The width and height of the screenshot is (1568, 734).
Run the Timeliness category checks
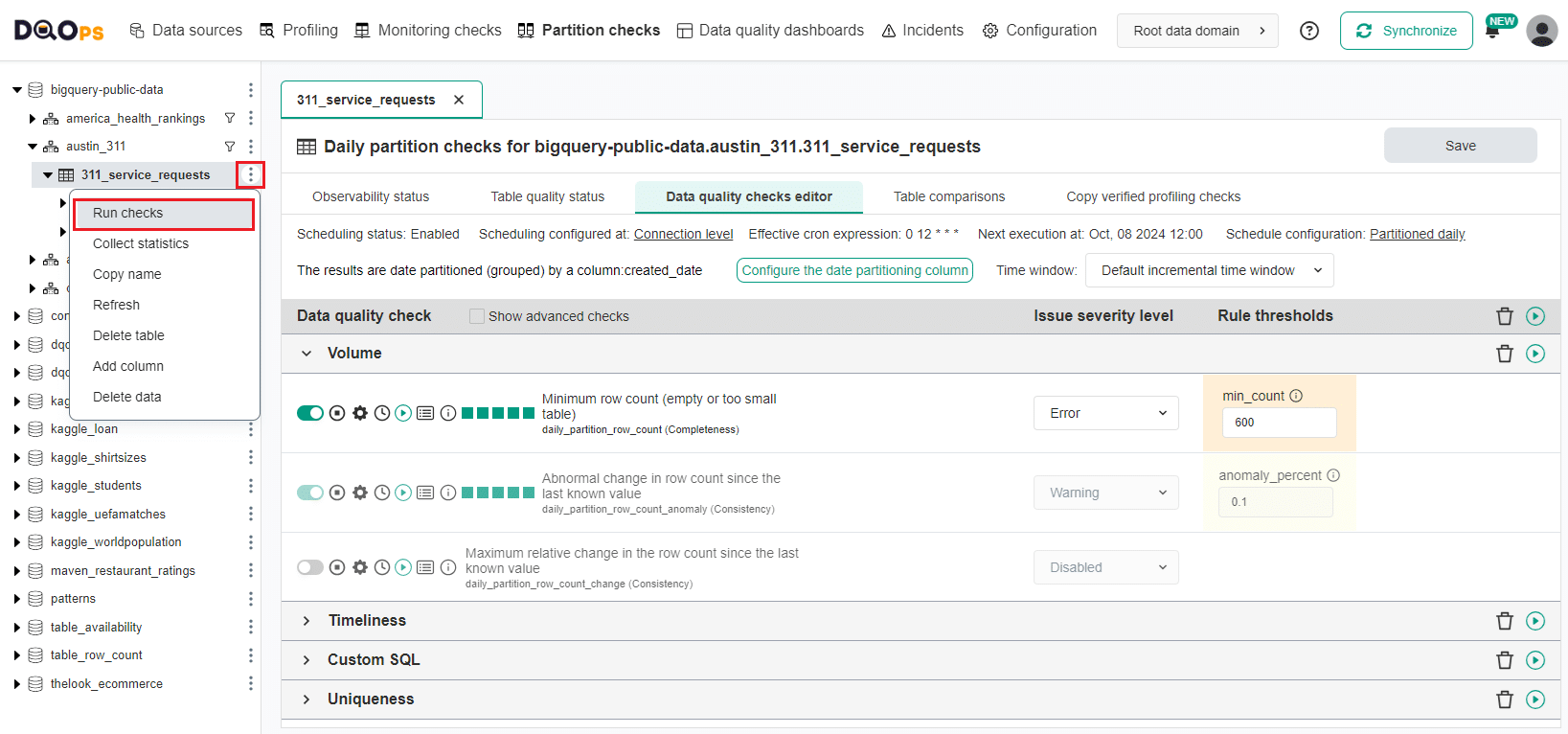pyautogui.click(x=1535, y=621)
